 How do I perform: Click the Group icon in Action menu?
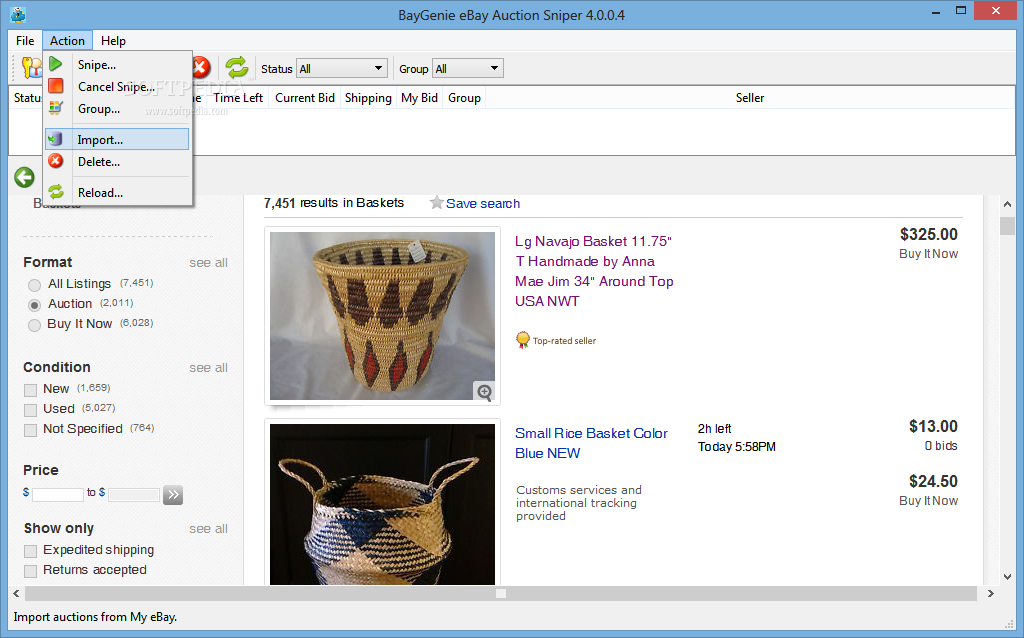point(56,108)
